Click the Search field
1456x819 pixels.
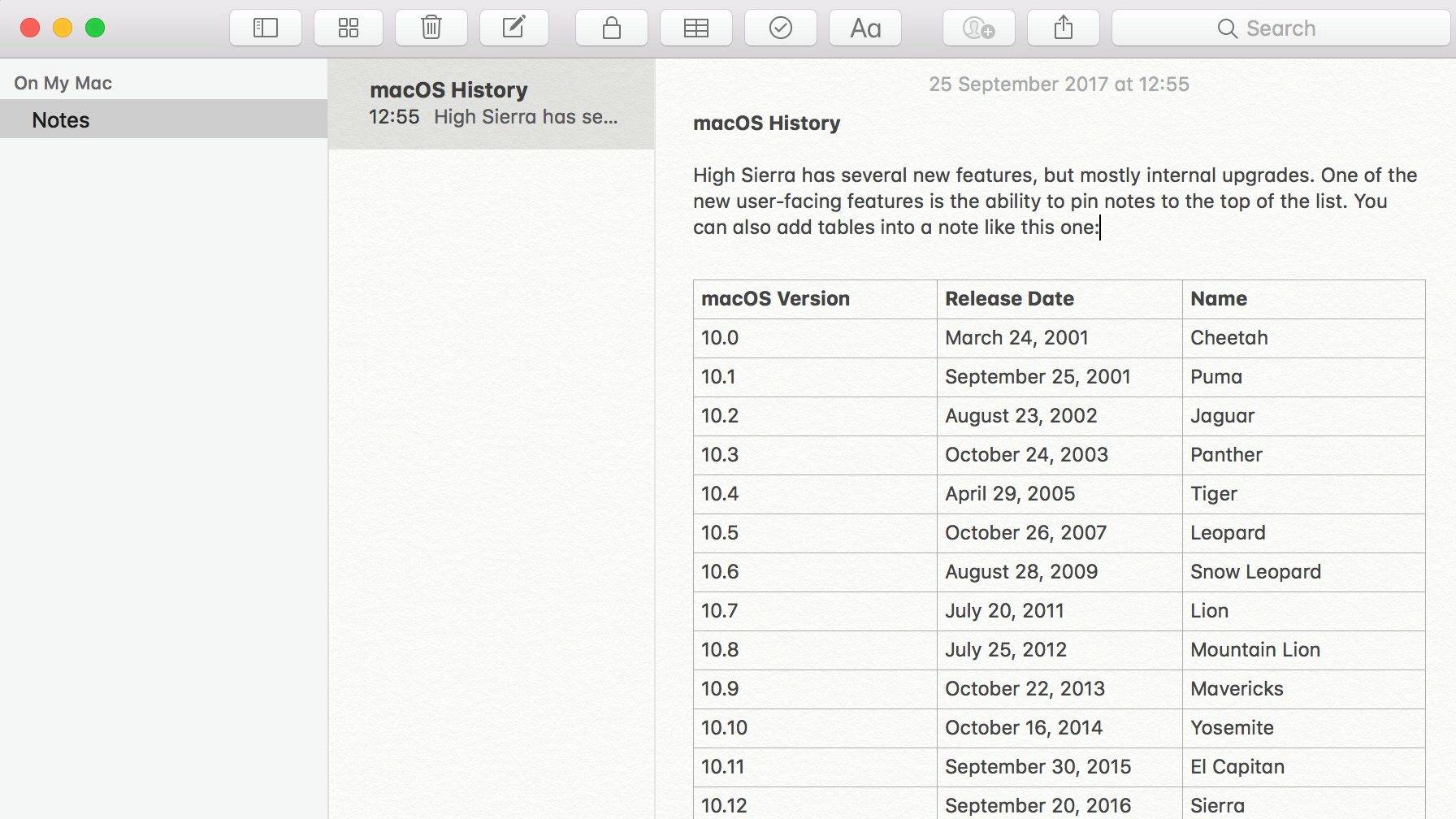coord(1280,28)
